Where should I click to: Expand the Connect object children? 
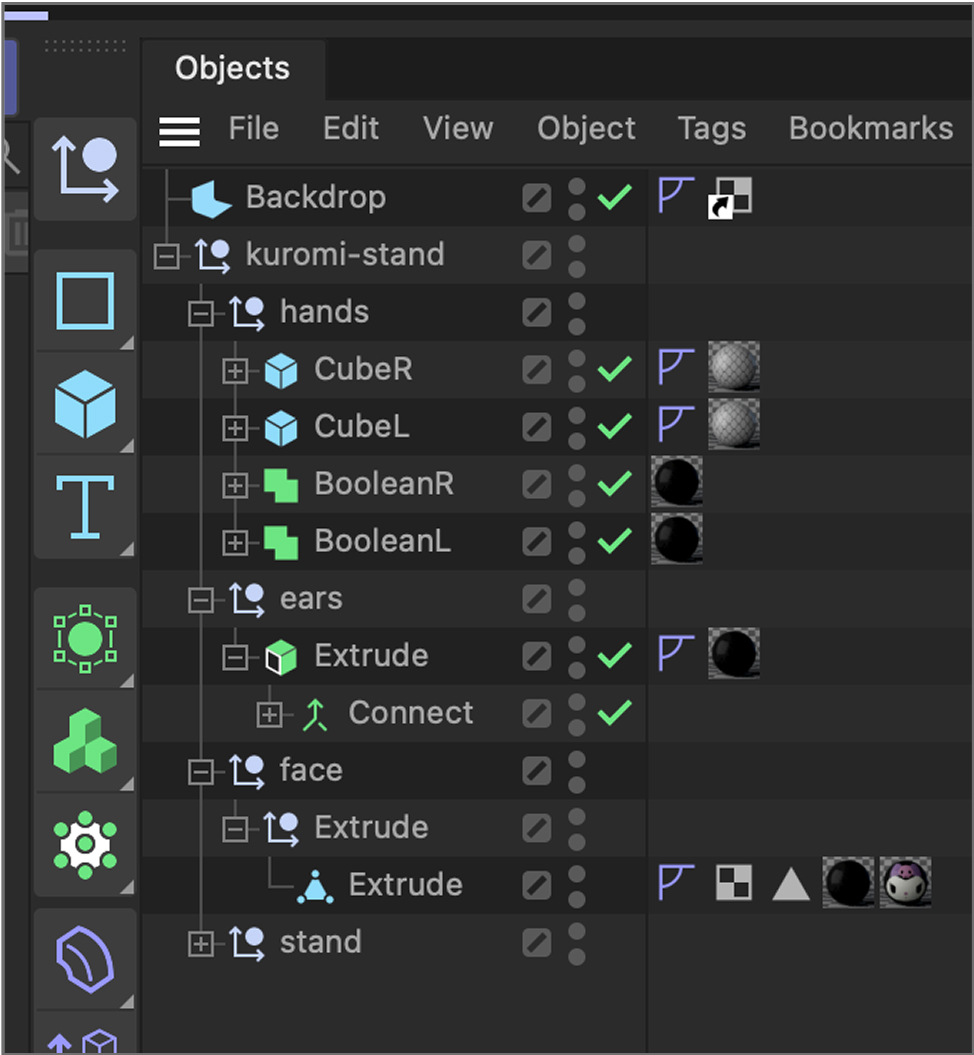[269, 714]
